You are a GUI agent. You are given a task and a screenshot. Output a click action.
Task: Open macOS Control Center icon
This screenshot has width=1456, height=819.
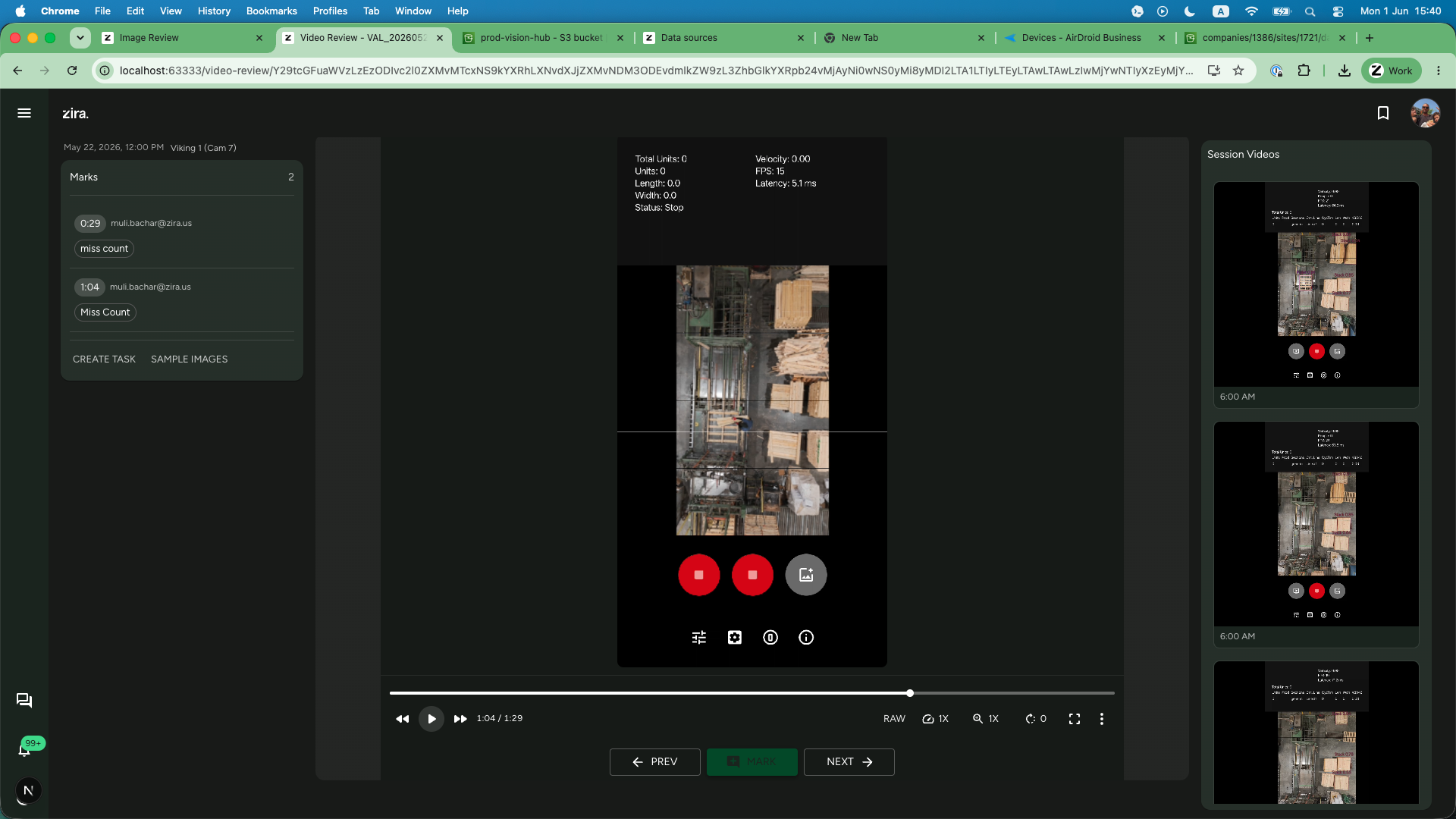pyautogui.click(x=1338, y=11)
